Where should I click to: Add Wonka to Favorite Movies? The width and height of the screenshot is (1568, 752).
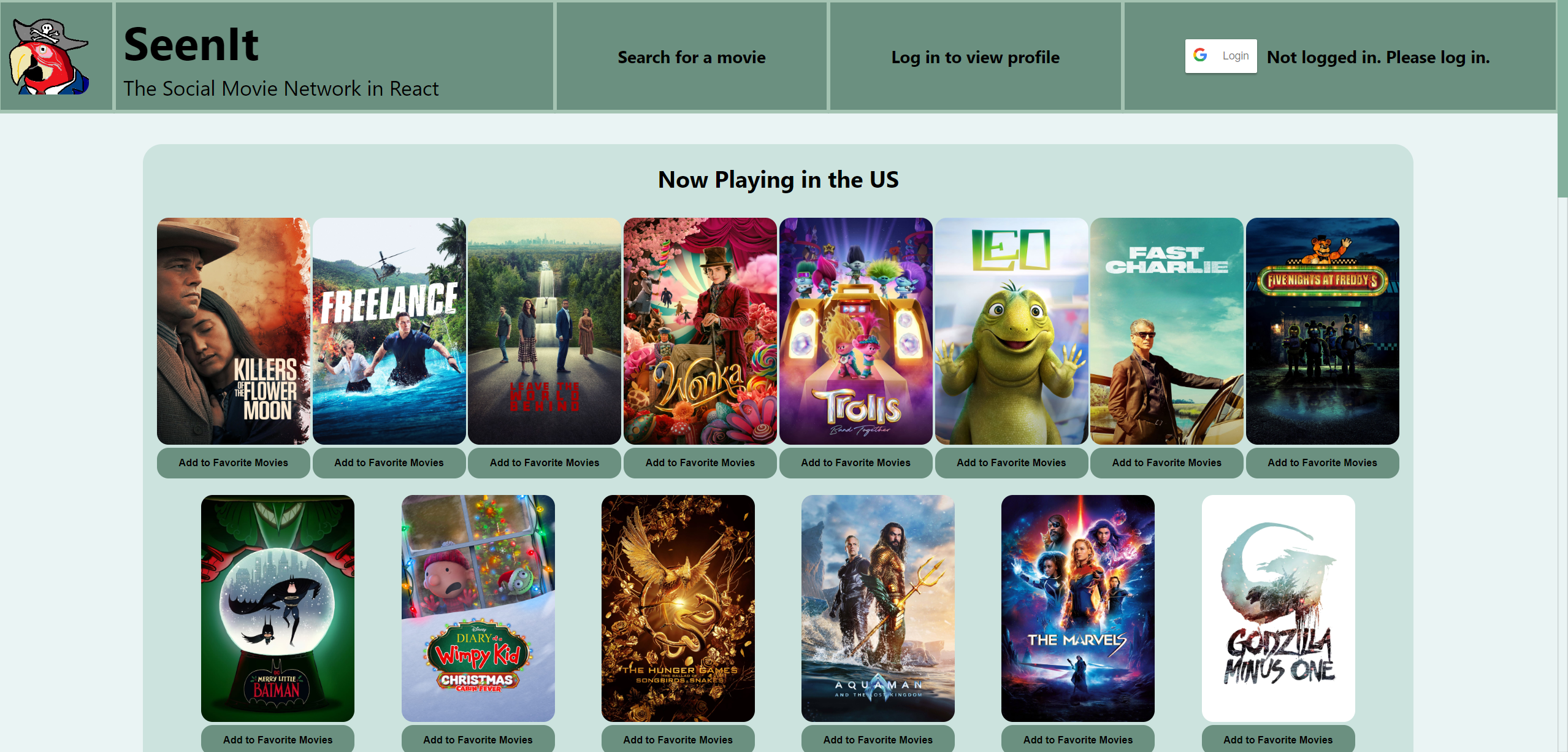(x=700, y=462)
